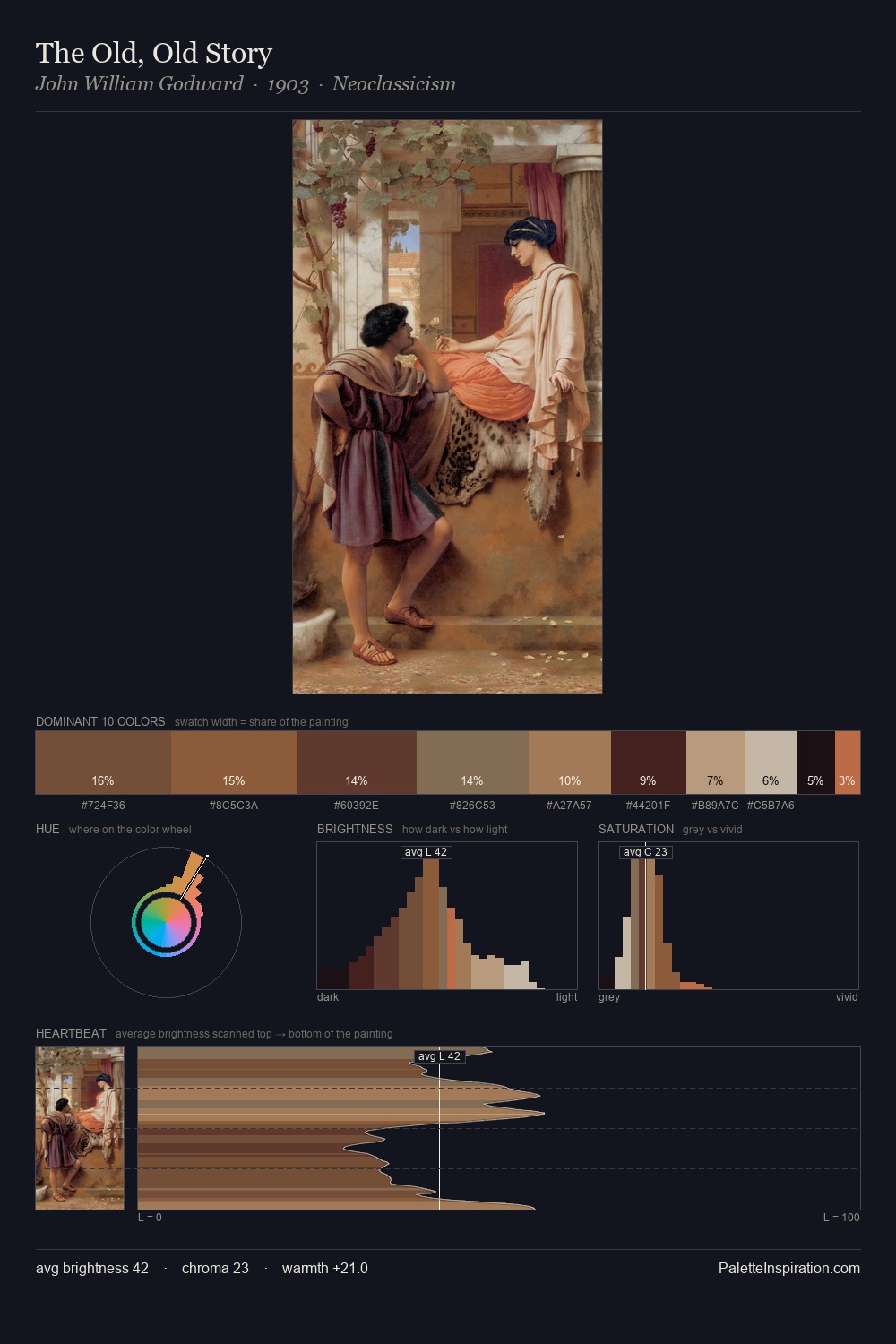Click the 9% dark maroon swatch #44201F
Viewport: 896px width, 1344px height.
pos(649,762)
